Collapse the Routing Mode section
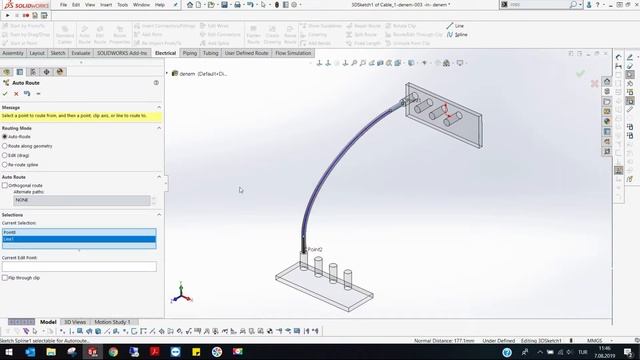The width and height of the screenshot is (640, 360). 159,128
